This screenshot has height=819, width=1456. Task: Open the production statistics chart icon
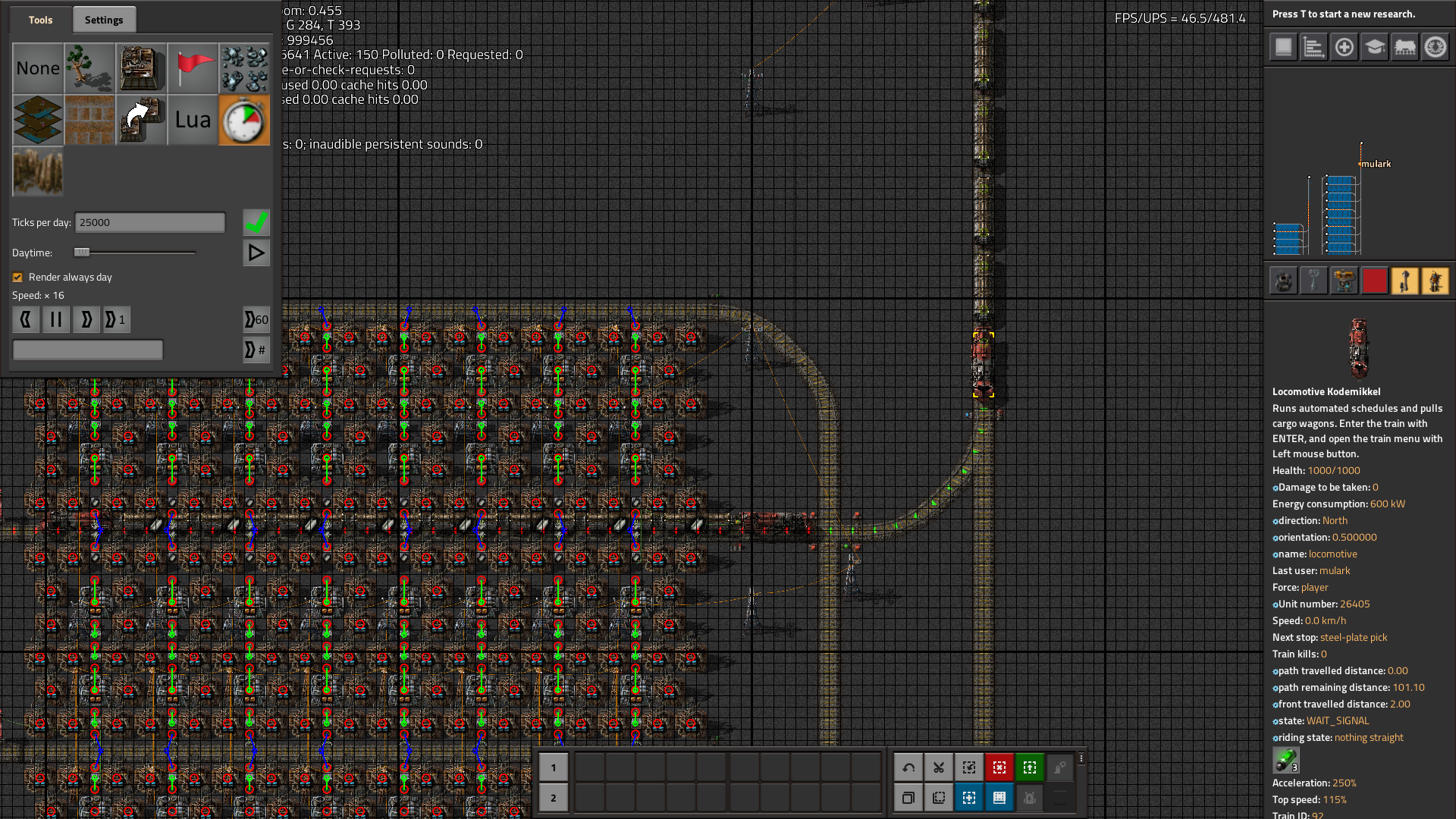(1314, 47)
